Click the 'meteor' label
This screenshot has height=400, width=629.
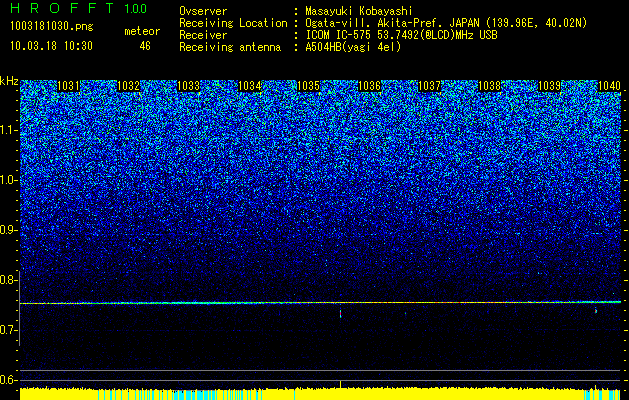pos(142,31)
